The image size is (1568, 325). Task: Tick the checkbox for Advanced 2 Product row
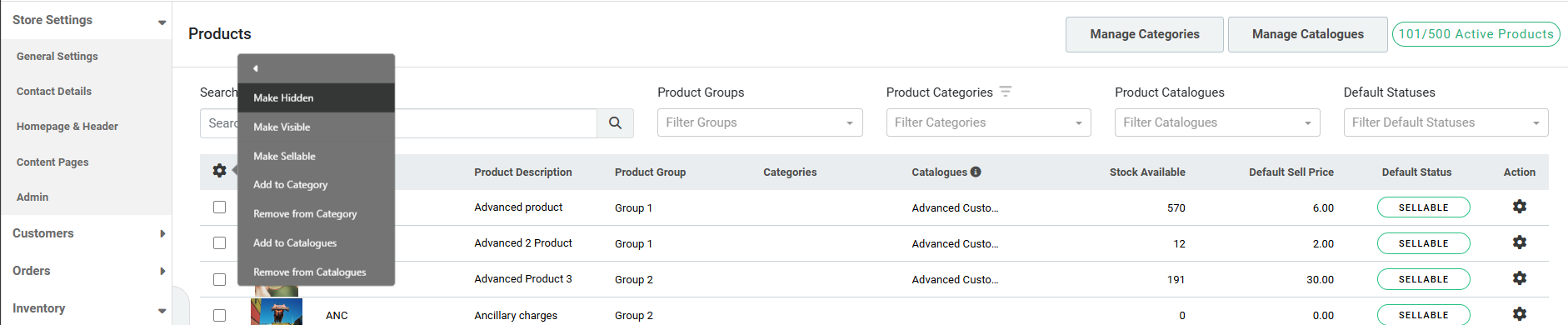pyautogui.click(x=219, y=242)
